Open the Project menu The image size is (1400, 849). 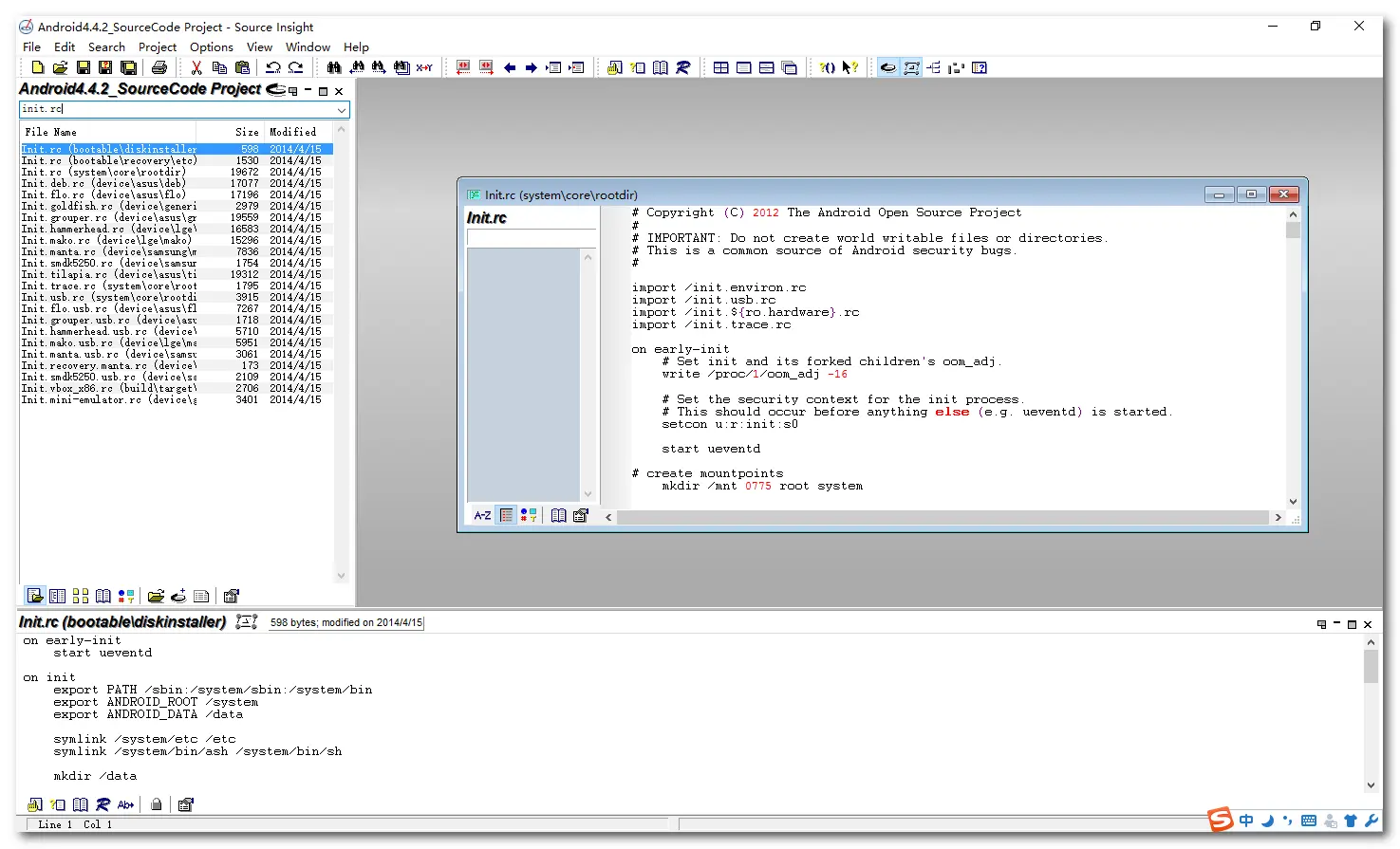click(x=158, y=46)
